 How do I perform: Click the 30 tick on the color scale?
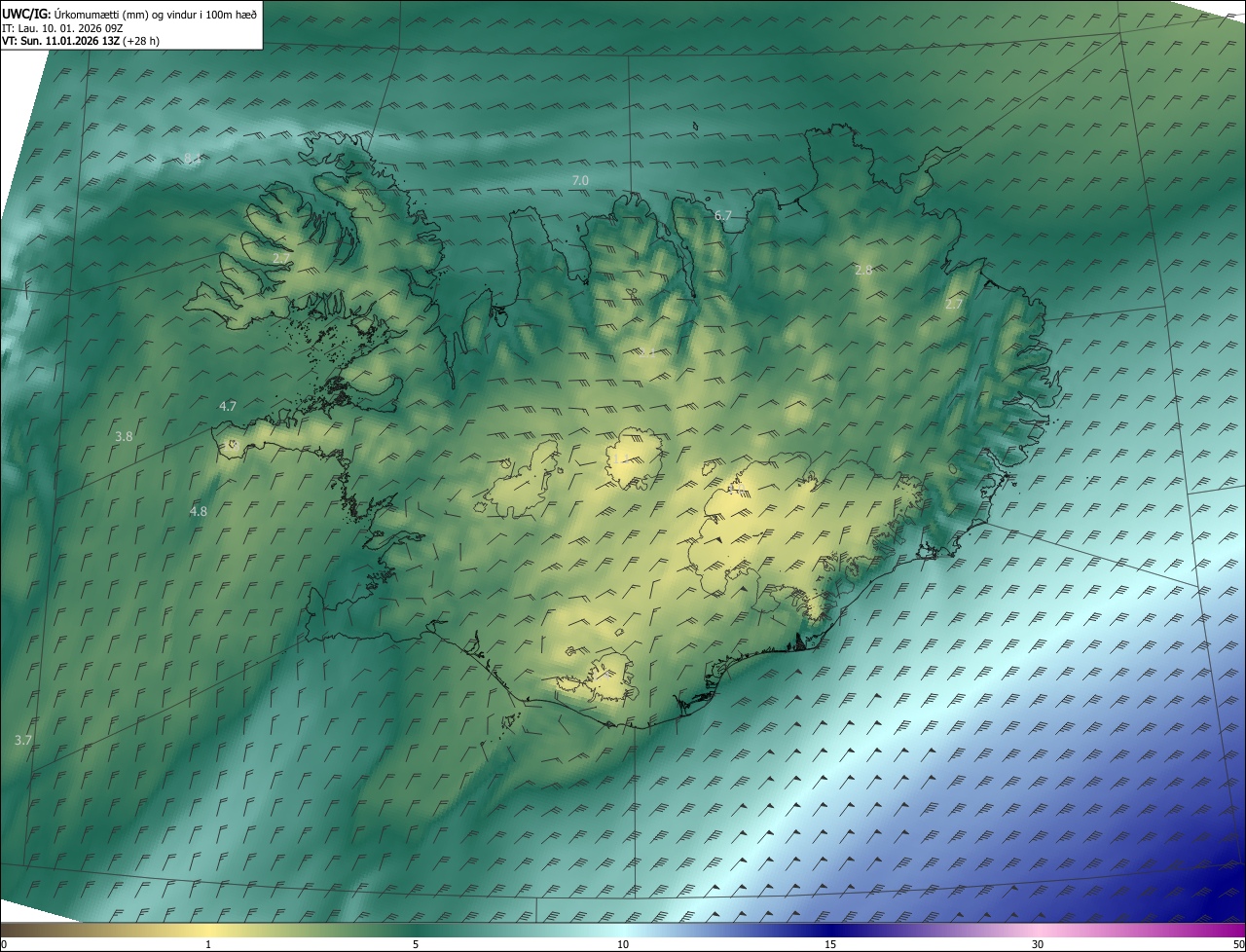point(1038,945)
